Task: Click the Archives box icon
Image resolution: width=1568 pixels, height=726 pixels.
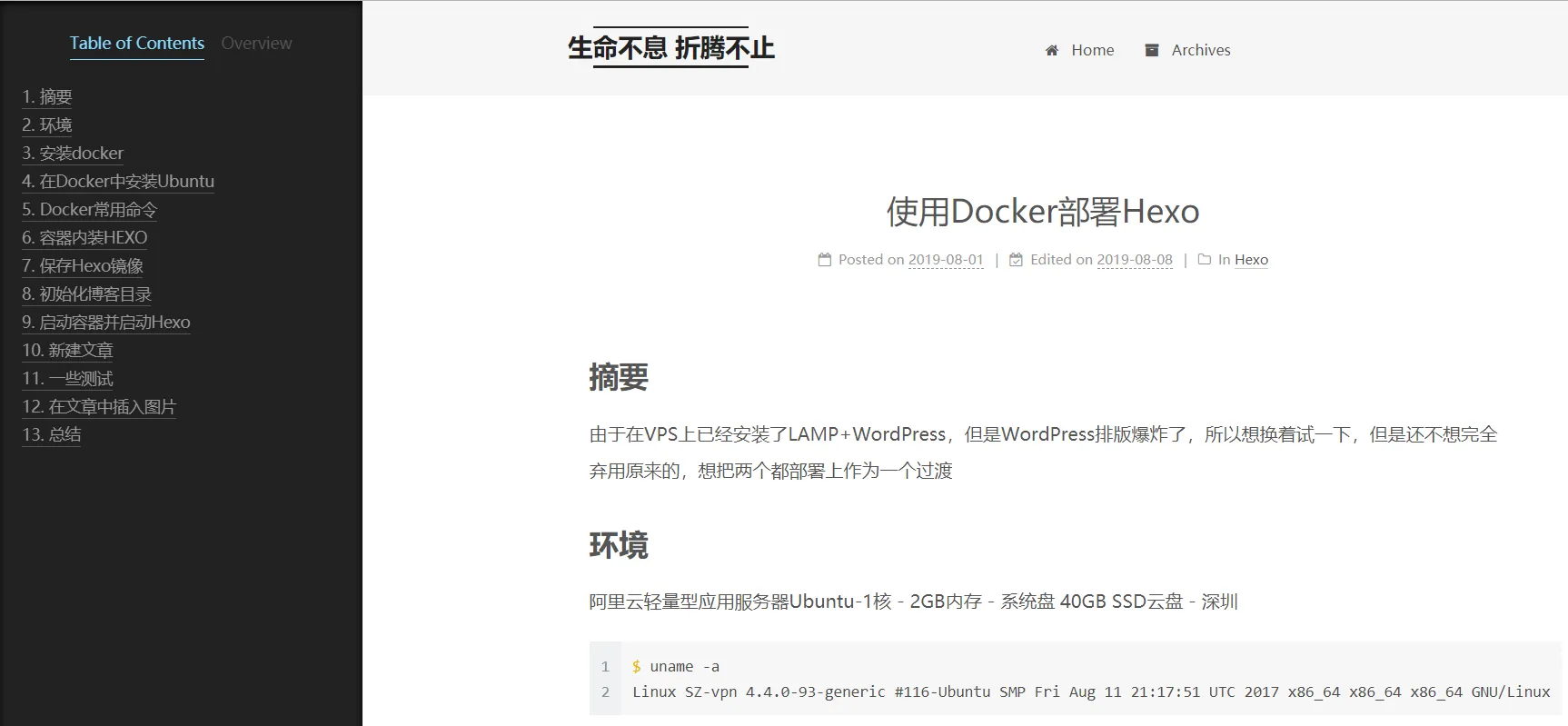Action: click(1152, 50)
